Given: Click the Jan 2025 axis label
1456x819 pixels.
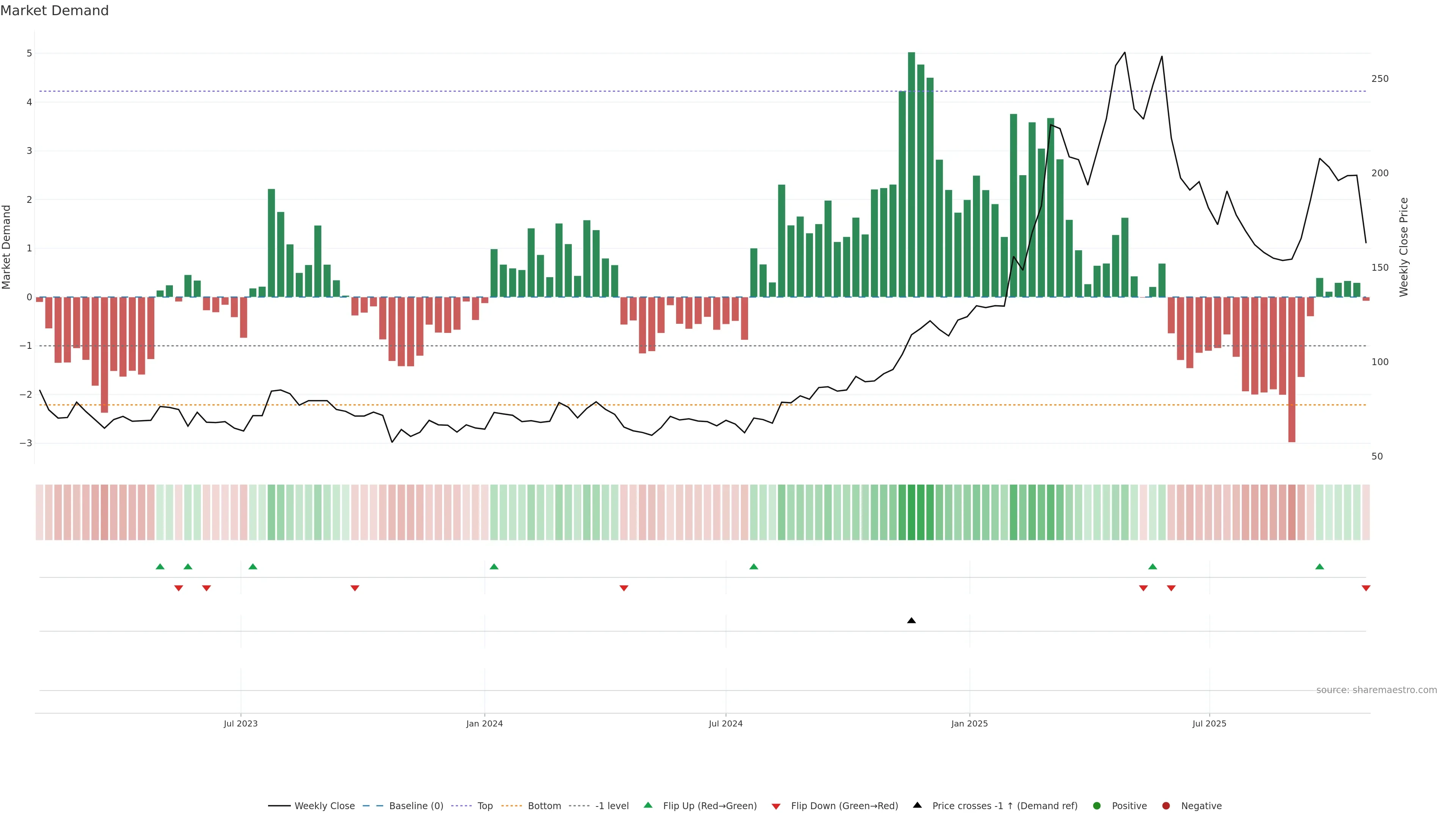Looking at the screenshot, I should (970, 723).
